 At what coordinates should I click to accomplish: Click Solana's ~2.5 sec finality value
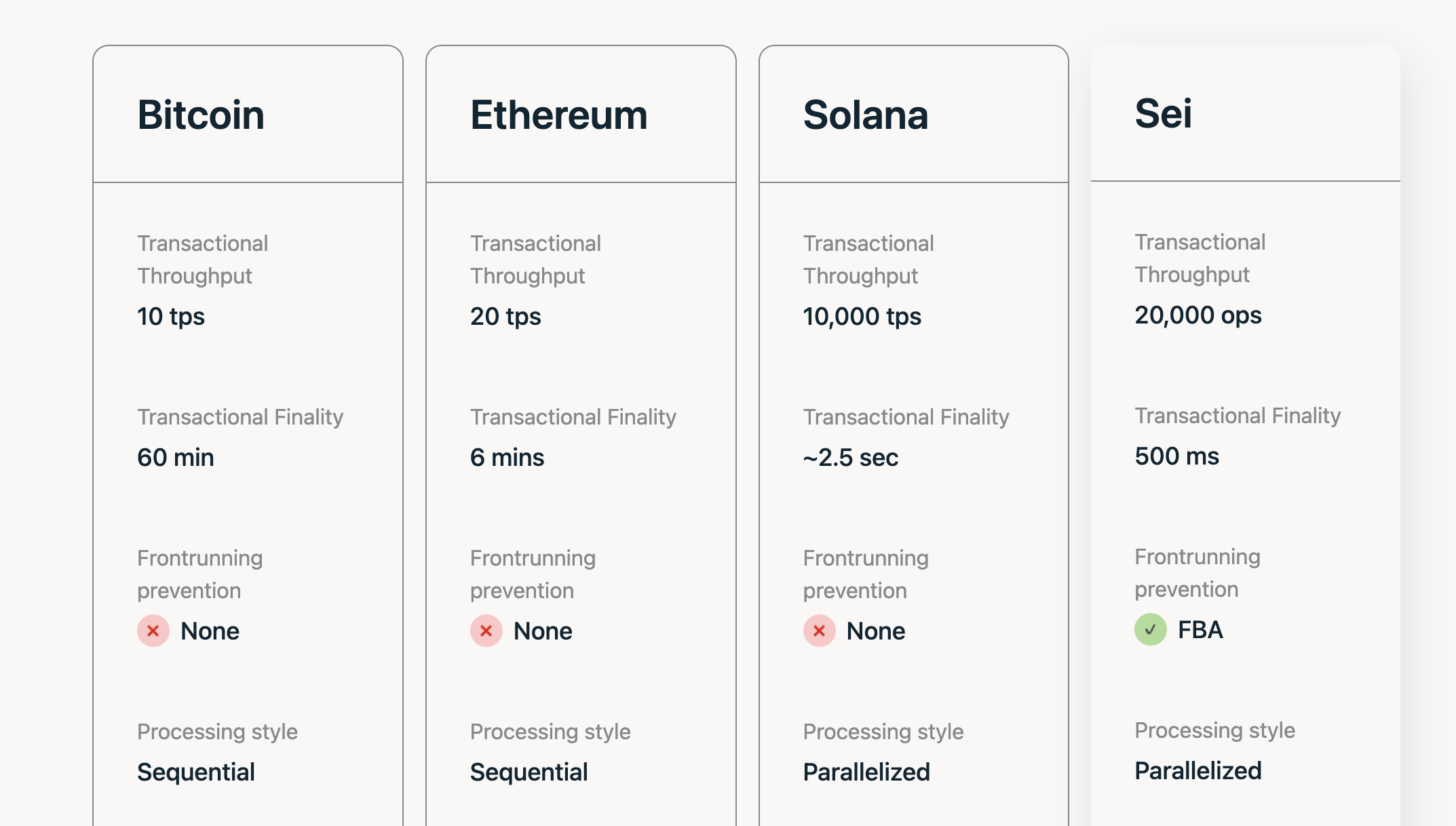point(851,458)
